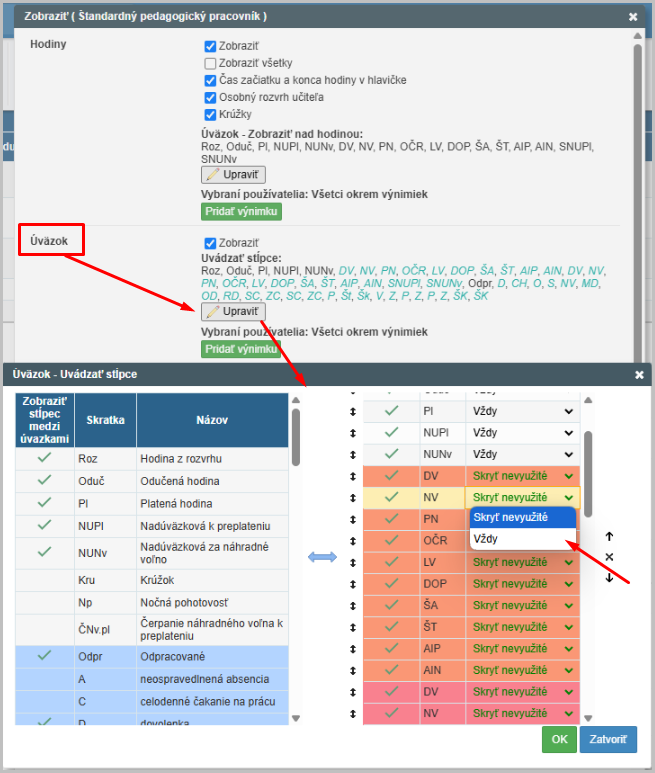
Task: Close the Úväzok - Uvádzať stĺpce dialog
Action: tap(639, 375)
